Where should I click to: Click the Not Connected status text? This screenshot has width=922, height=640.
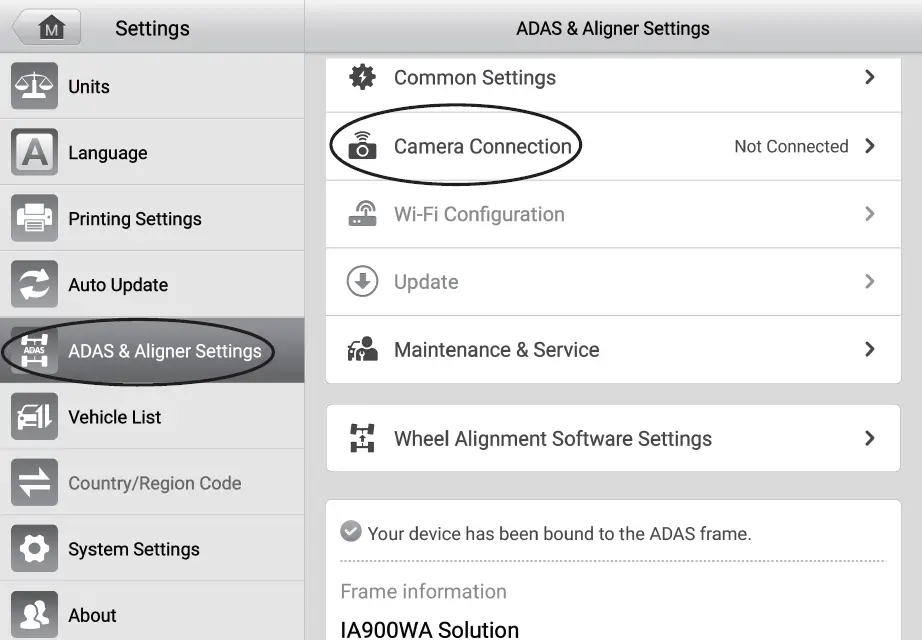tap(791, 146)
